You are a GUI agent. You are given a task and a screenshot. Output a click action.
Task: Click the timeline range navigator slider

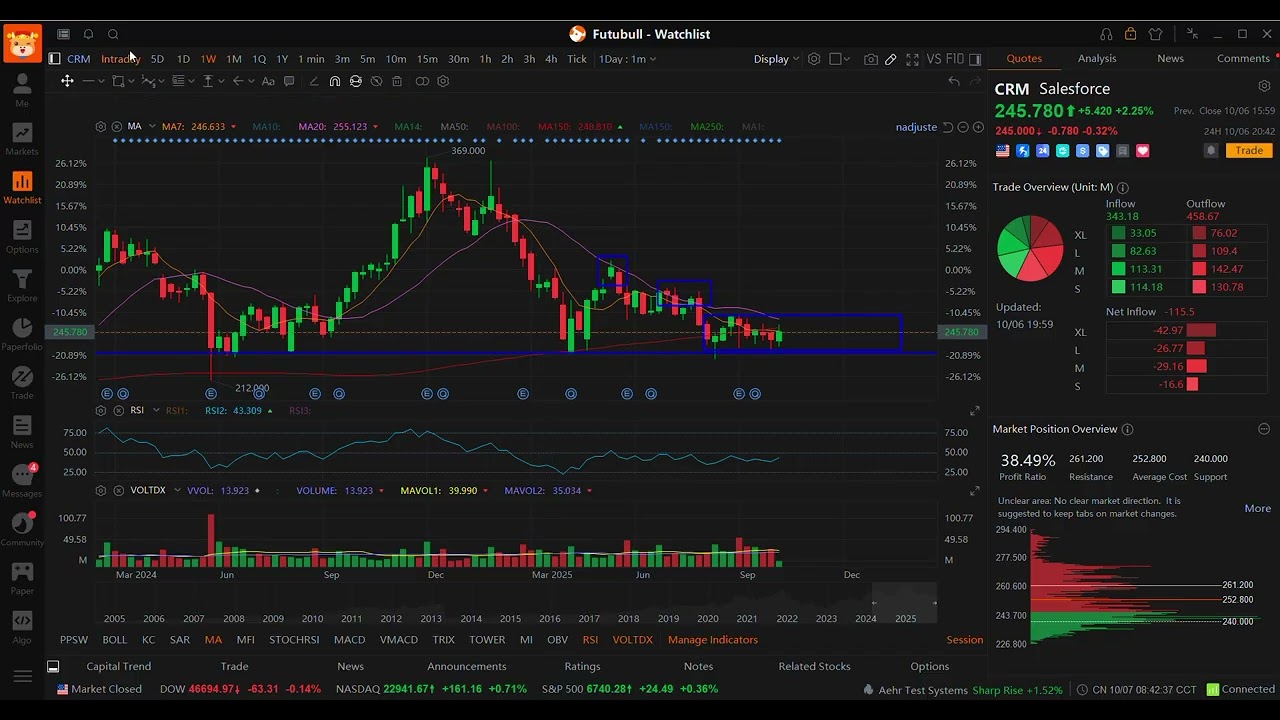click(x=905, y=602)
